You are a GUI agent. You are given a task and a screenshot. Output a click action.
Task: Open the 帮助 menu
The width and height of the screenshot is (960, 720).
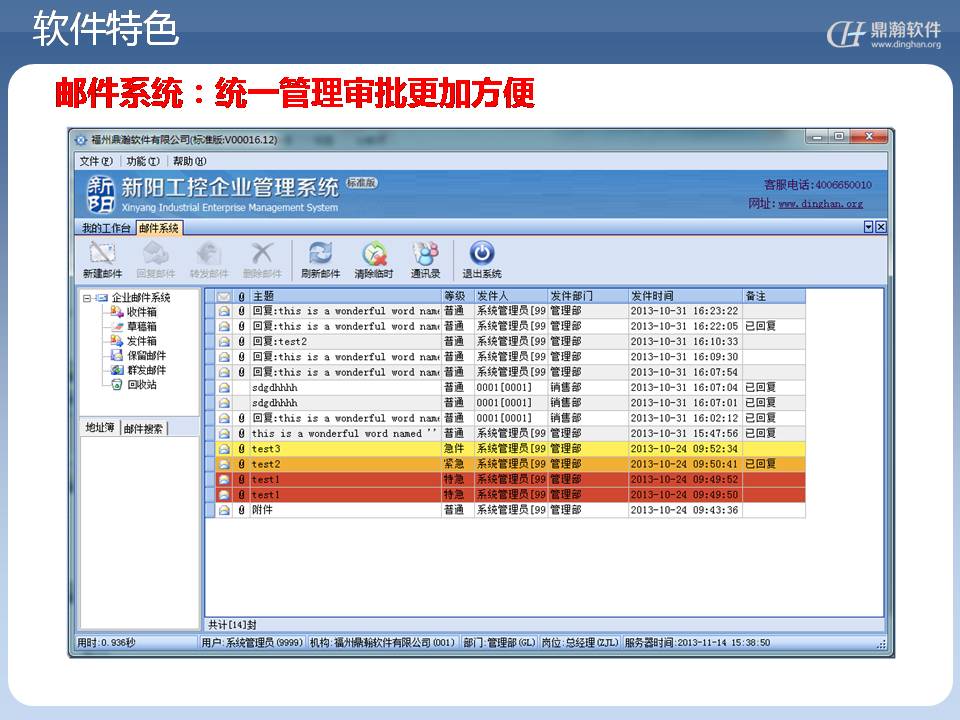point(190,161)
